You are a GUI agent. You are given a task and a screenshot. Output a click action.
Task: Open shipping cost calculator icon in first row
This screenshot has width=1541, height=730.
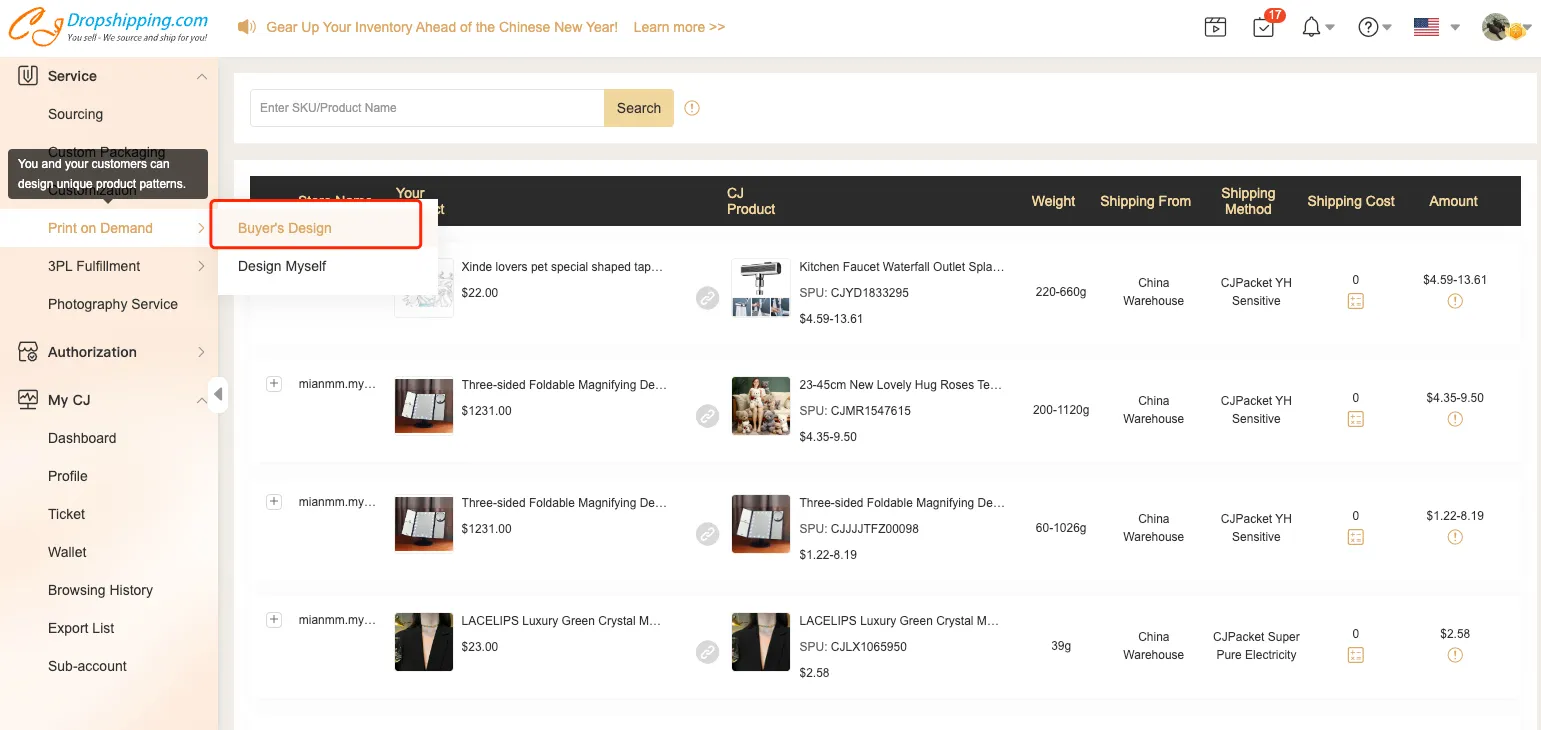1355,301
